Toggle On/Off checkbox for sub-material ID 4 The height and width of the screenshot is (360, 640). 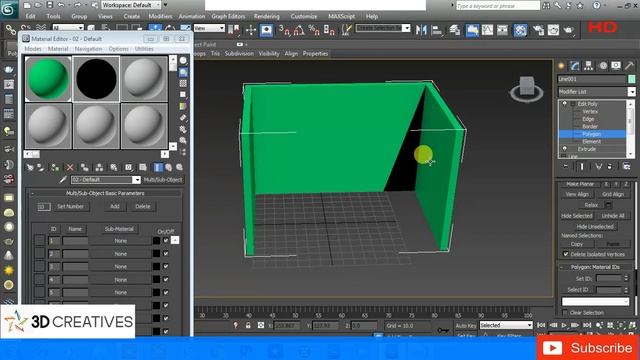[x=166, y=280]
